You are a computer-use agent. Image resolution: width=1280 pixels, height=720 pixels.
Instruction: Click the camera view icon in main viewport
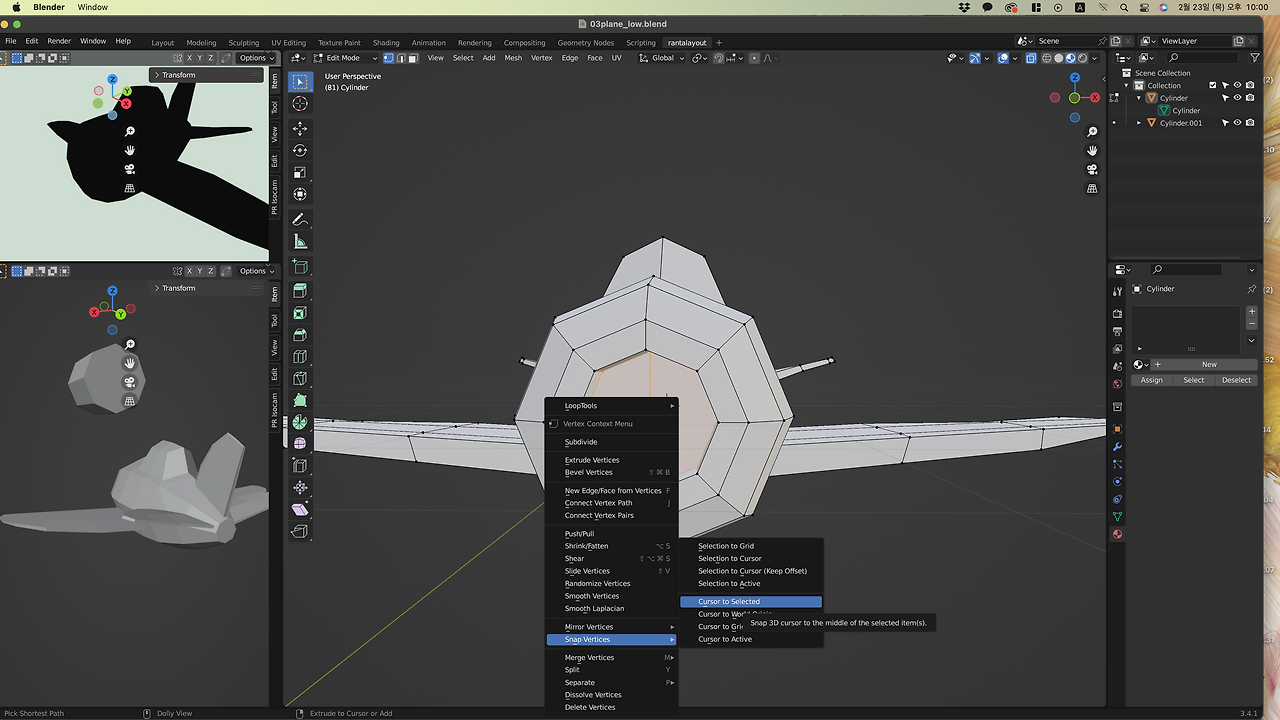point(1092,170)
